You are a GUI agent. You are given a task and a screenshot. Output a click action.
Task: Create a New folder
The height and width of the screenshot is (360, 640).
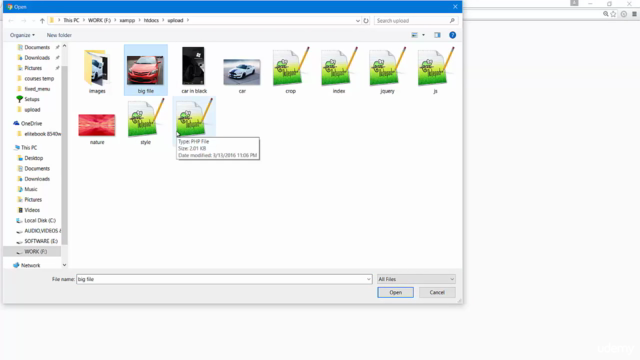point(59,35)
